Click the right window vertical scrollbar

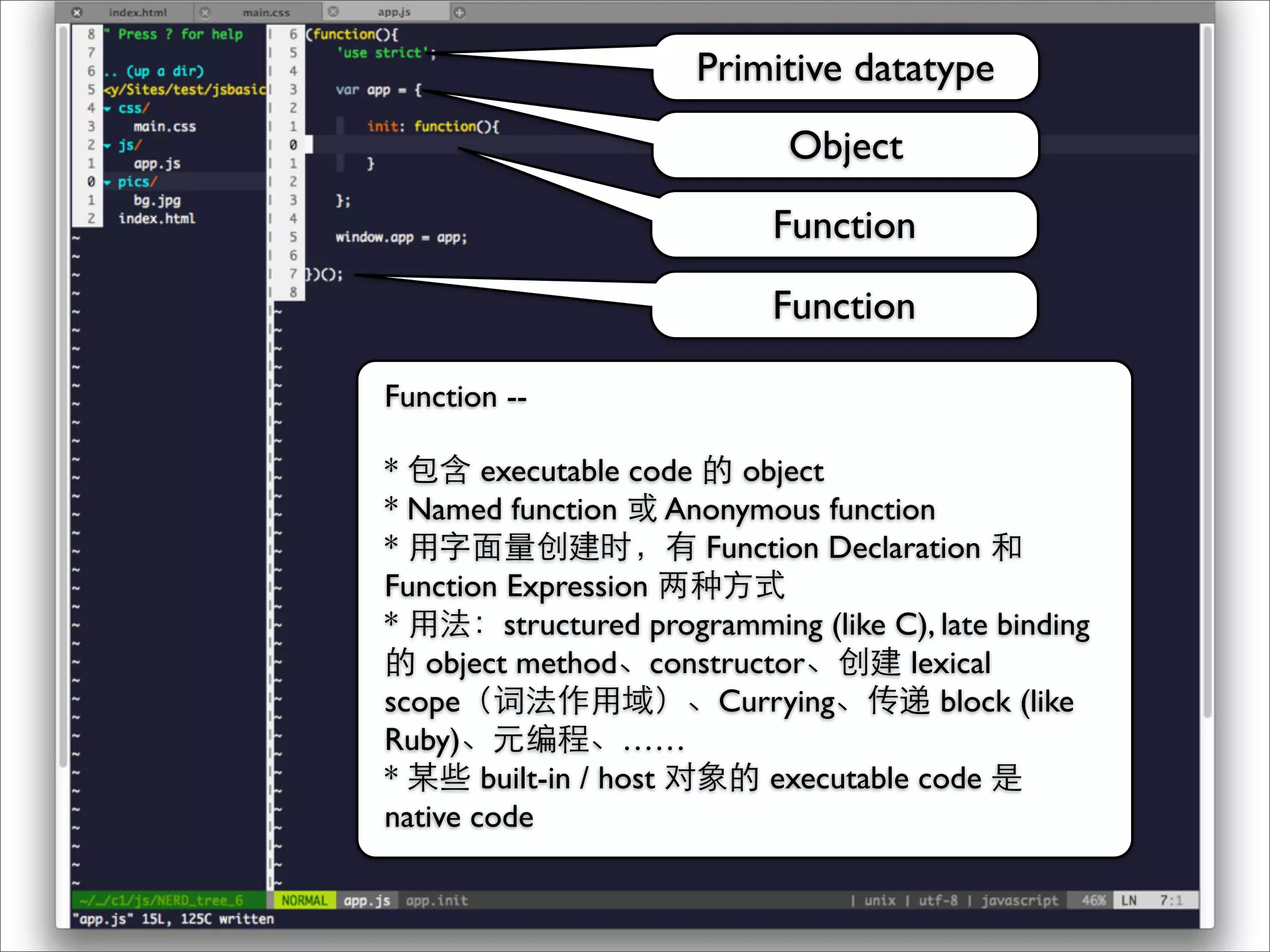point(1207,372)
